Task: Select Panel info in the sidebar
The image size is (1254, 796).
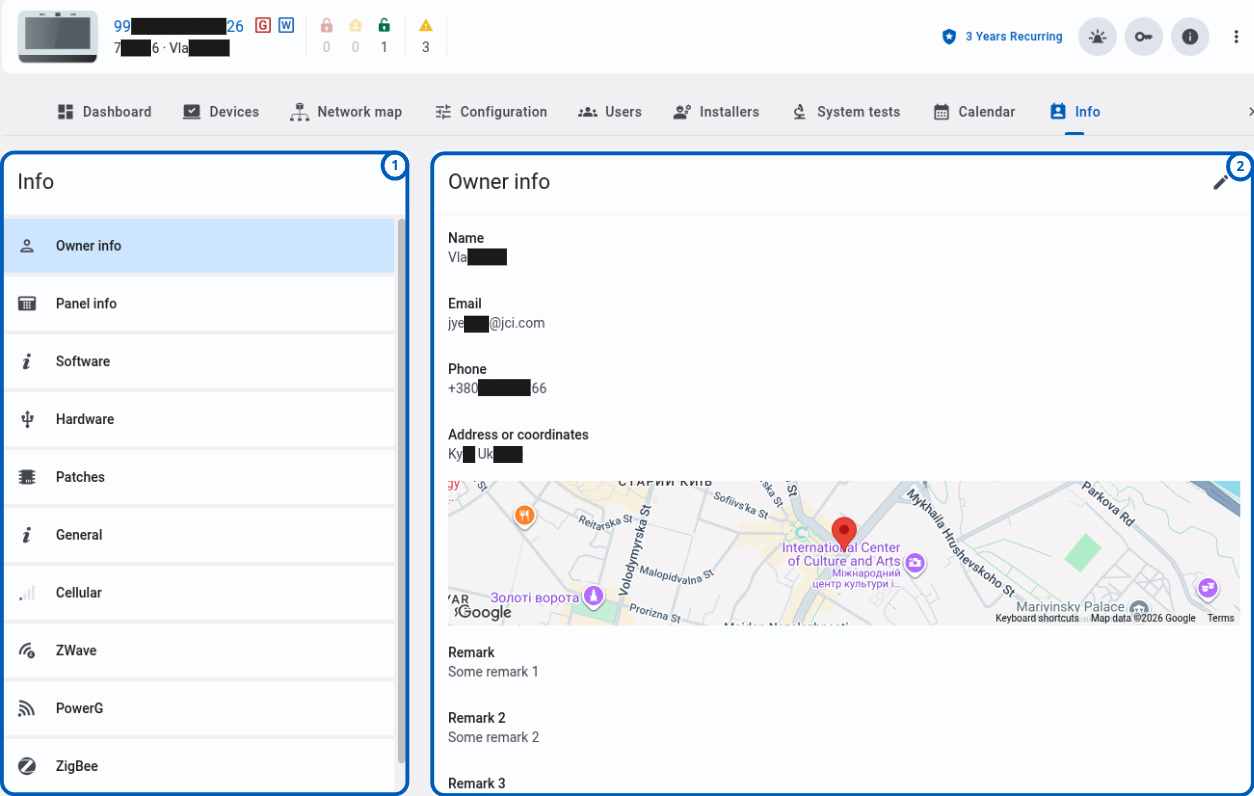Action: point(199,304)
